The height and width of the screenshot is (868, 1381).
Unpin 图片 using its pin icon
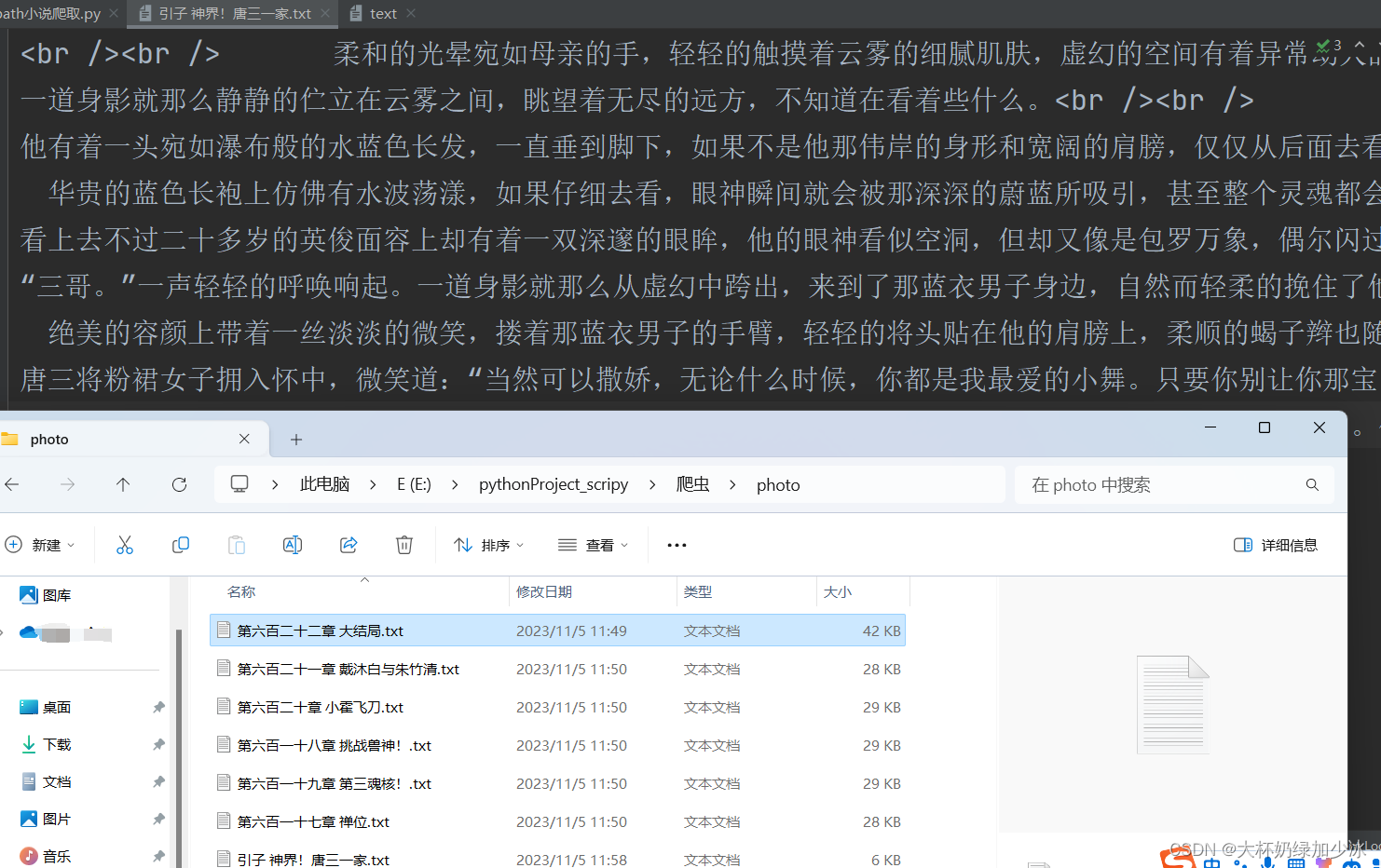pos(158,819)
